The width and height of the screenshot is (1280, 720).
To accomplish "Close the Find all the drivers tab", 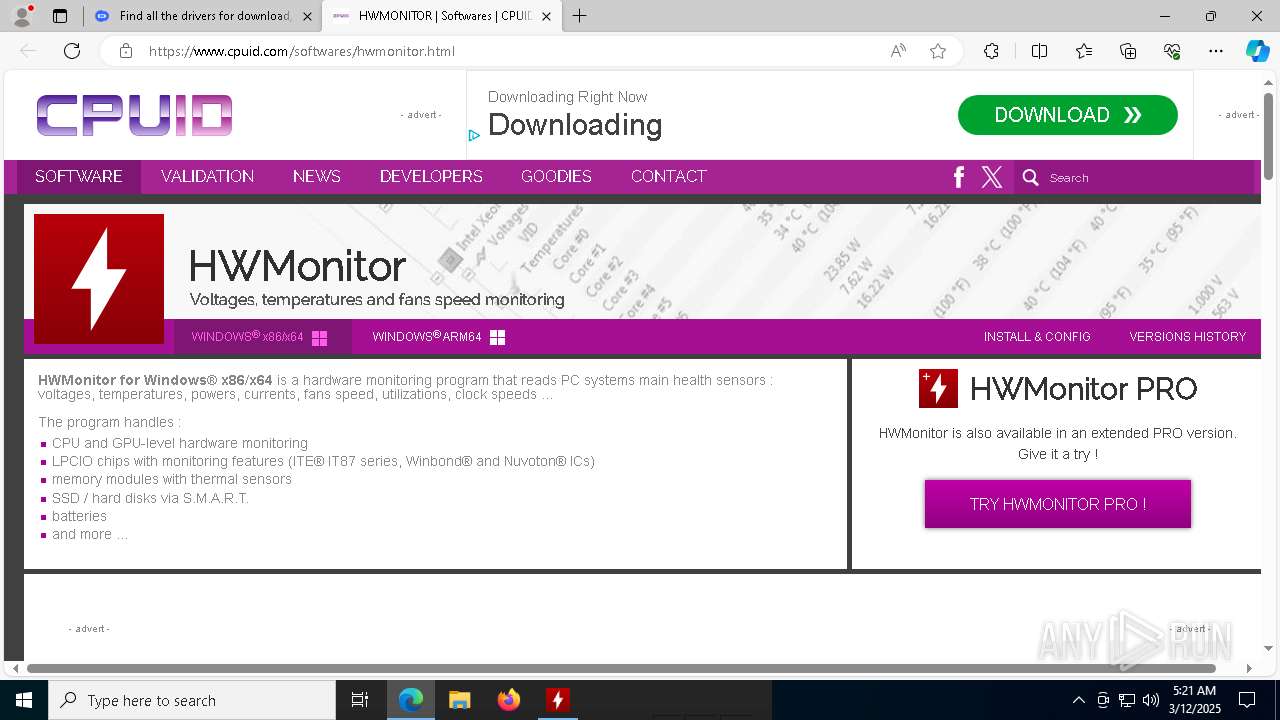I will point(307,16).
